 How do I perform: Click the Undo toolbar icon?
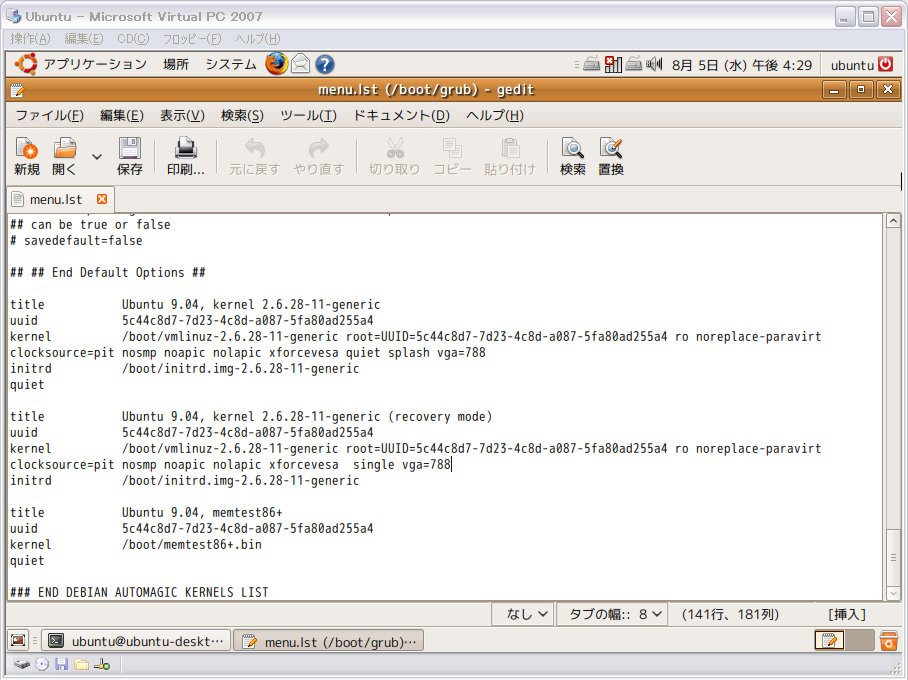coord(254,156)
